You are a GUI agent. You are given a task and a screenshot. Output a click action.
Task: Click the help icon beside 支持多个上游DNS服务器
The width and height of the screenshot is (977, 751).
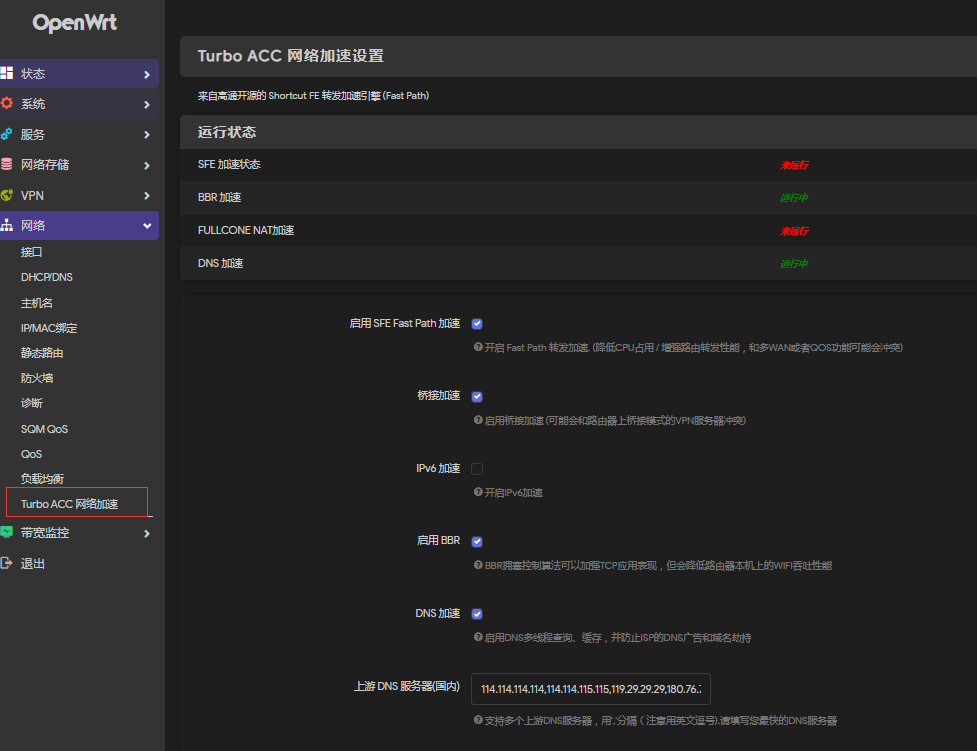[478, 720]
